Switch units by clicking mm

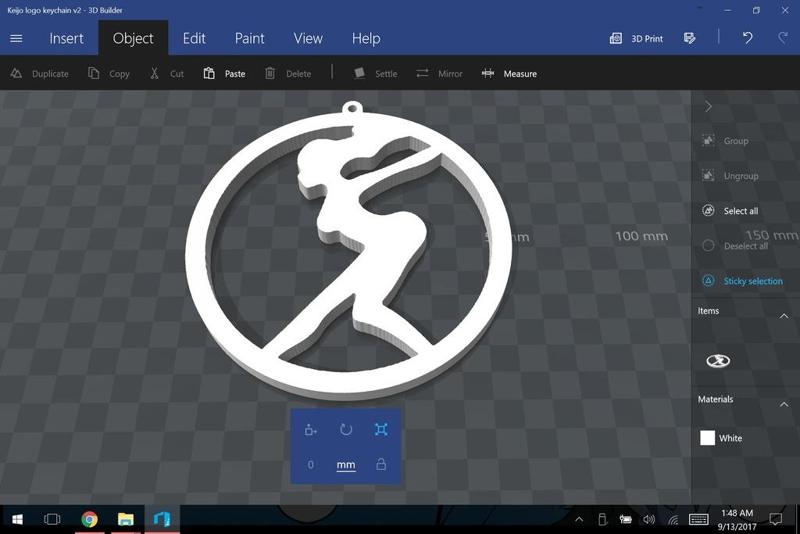(346, 465)
